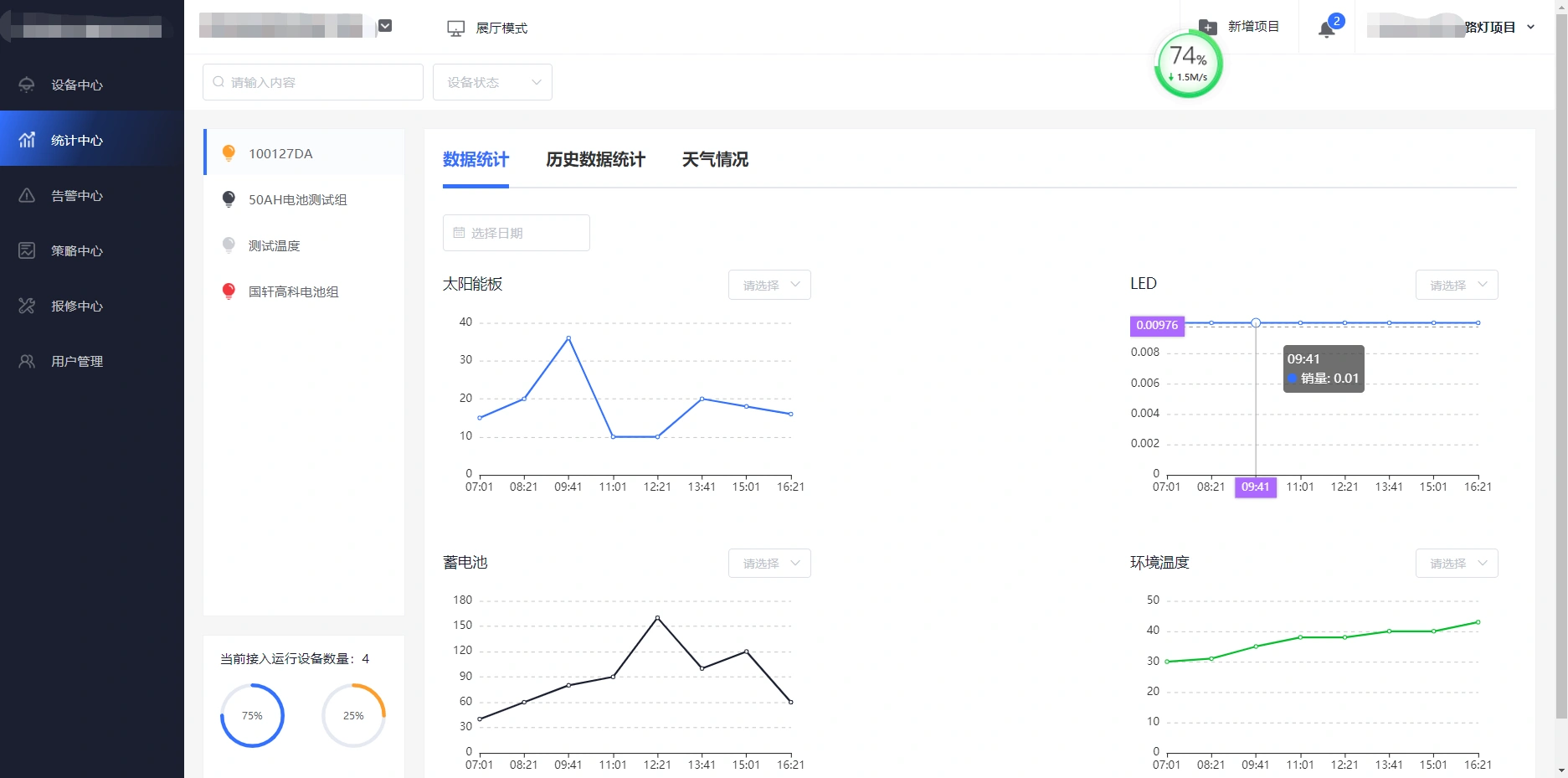
Task: Click the scrollbar down arrow
Action: point(1561,770)
